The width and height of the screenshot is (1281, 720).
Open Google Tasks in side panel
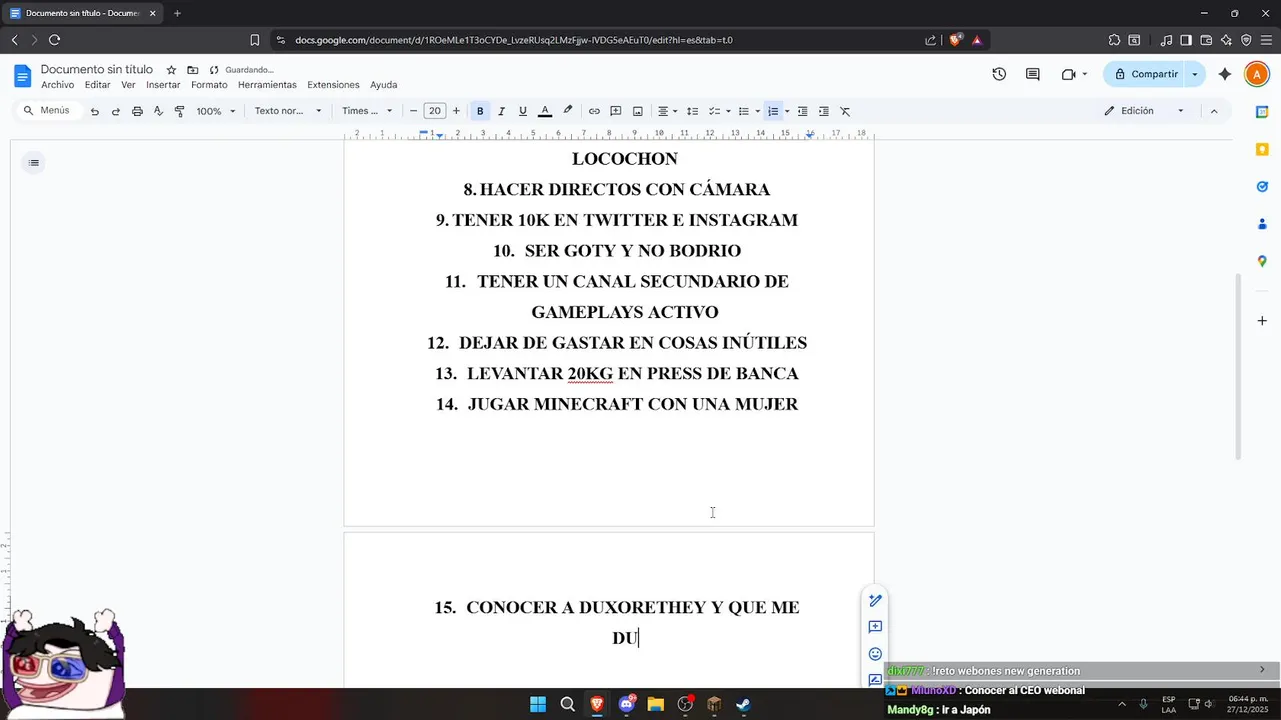coord(1262,186)
